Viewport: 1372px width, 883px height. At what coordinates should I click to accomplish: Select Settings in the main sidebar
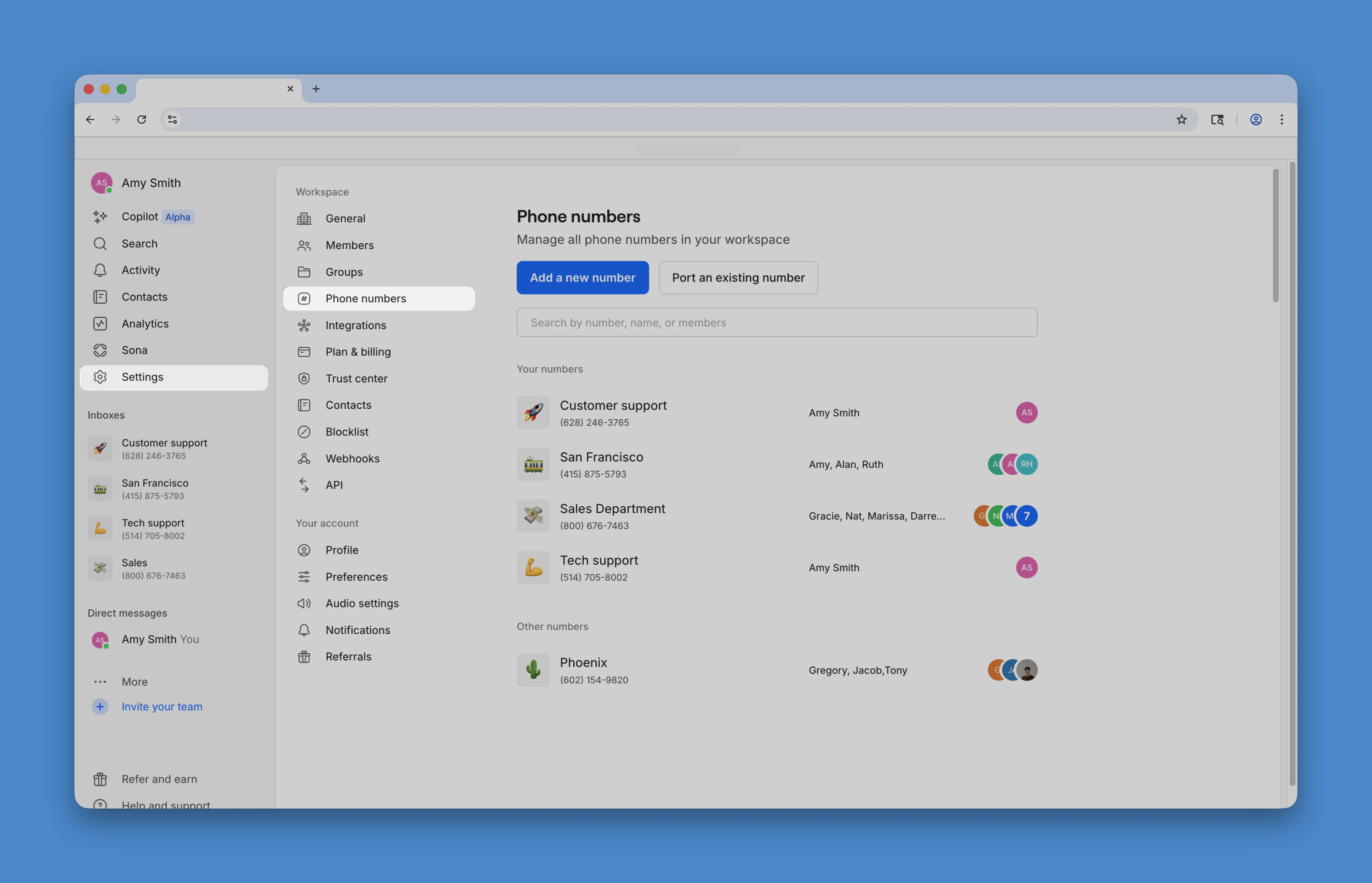pos(174,377)
